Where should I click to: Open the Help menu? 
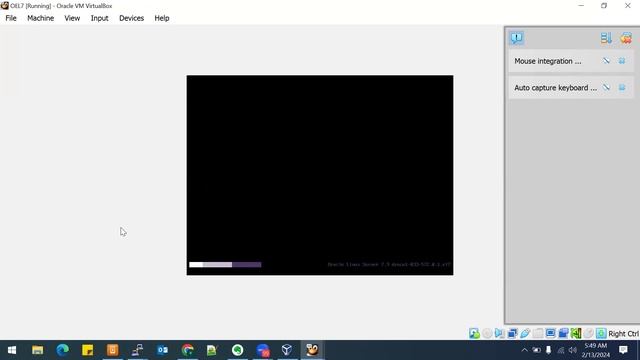click(162, 18)
